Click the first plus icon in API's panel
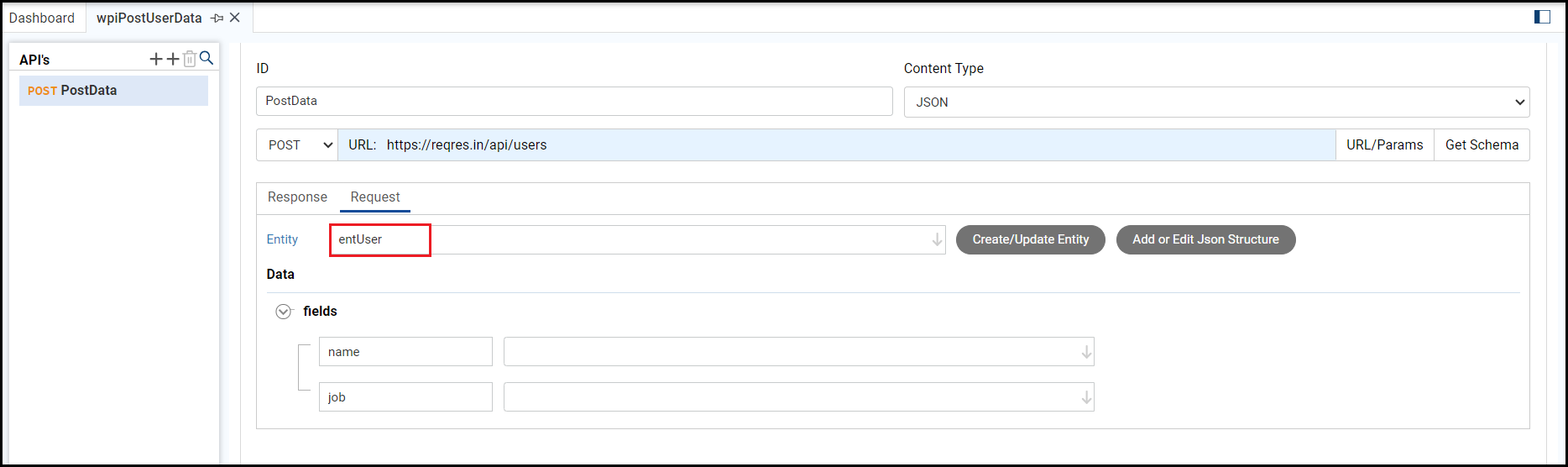 [156, 59]
